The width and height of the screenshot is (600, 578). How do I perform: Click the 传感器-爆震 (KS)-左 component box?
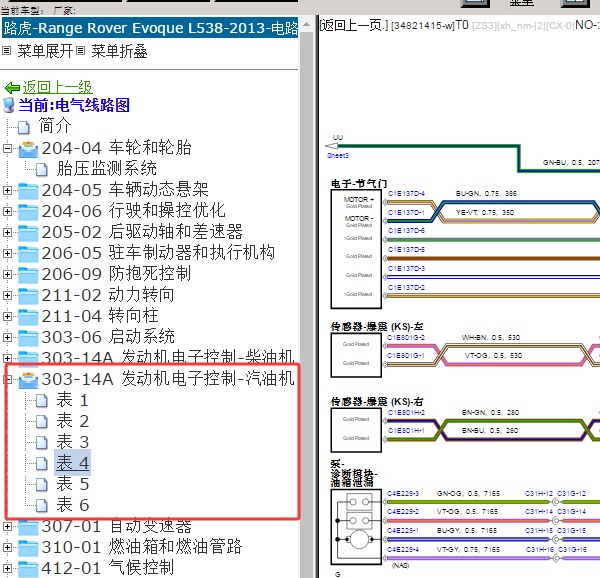click(x=356, y=355)
